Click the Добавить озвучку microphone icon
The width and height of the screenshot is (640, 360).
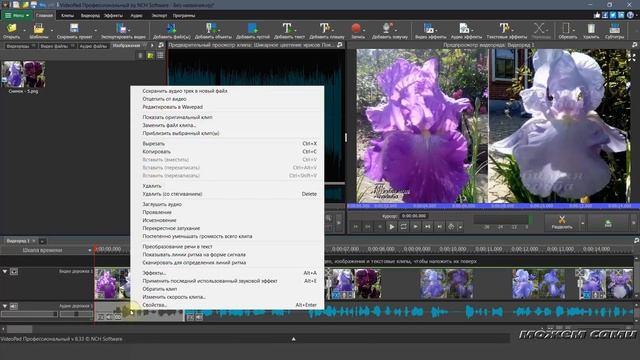point(387,28)
